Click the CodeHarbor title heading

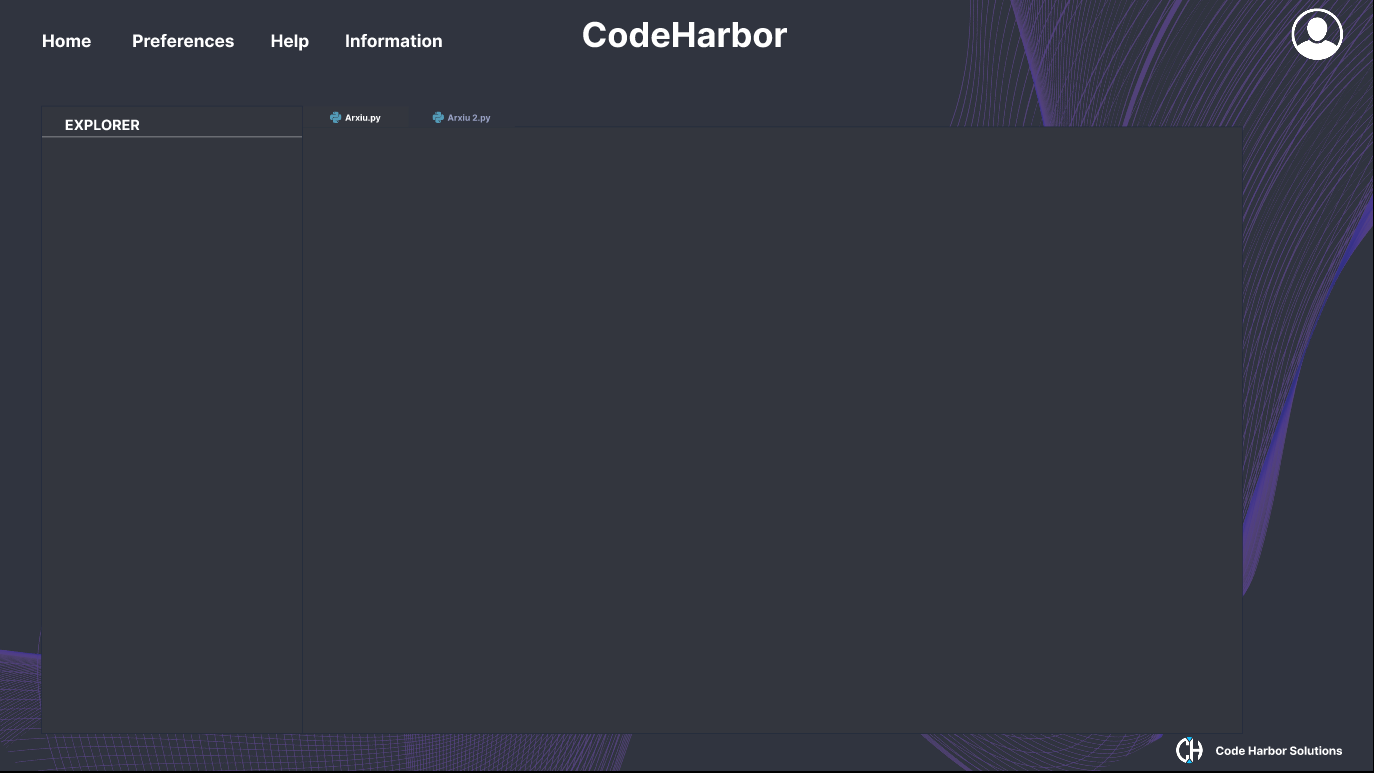click(684, 35)
